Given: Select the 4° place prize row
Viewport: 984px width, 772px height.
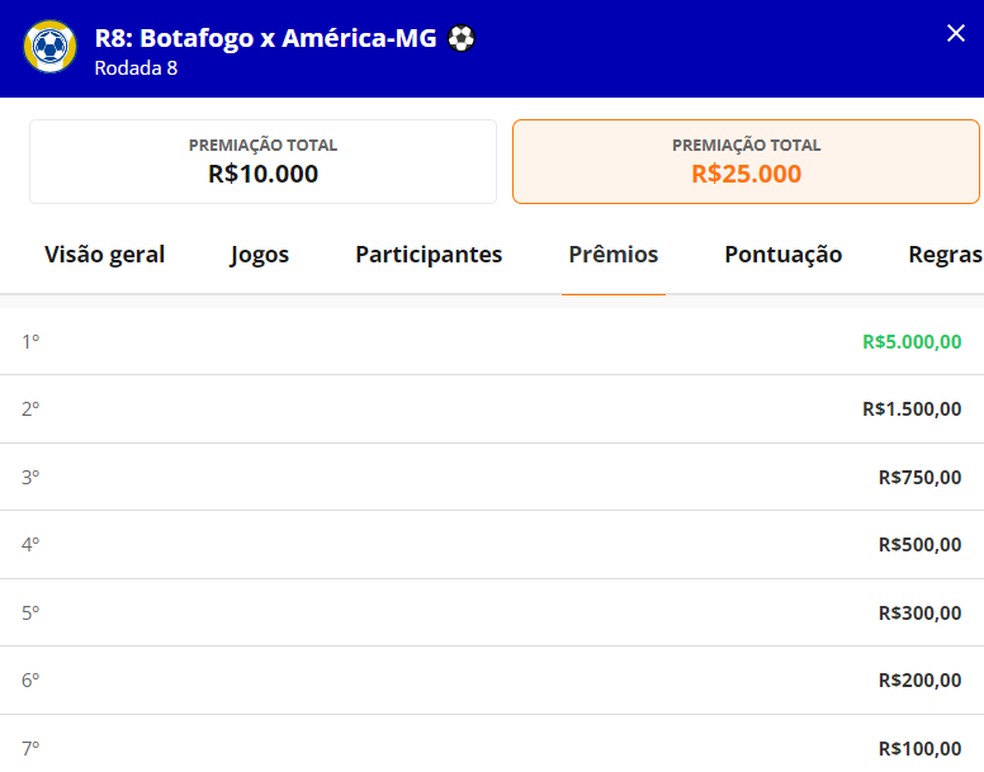Looking at the screenshot, I should pos(492,545).
